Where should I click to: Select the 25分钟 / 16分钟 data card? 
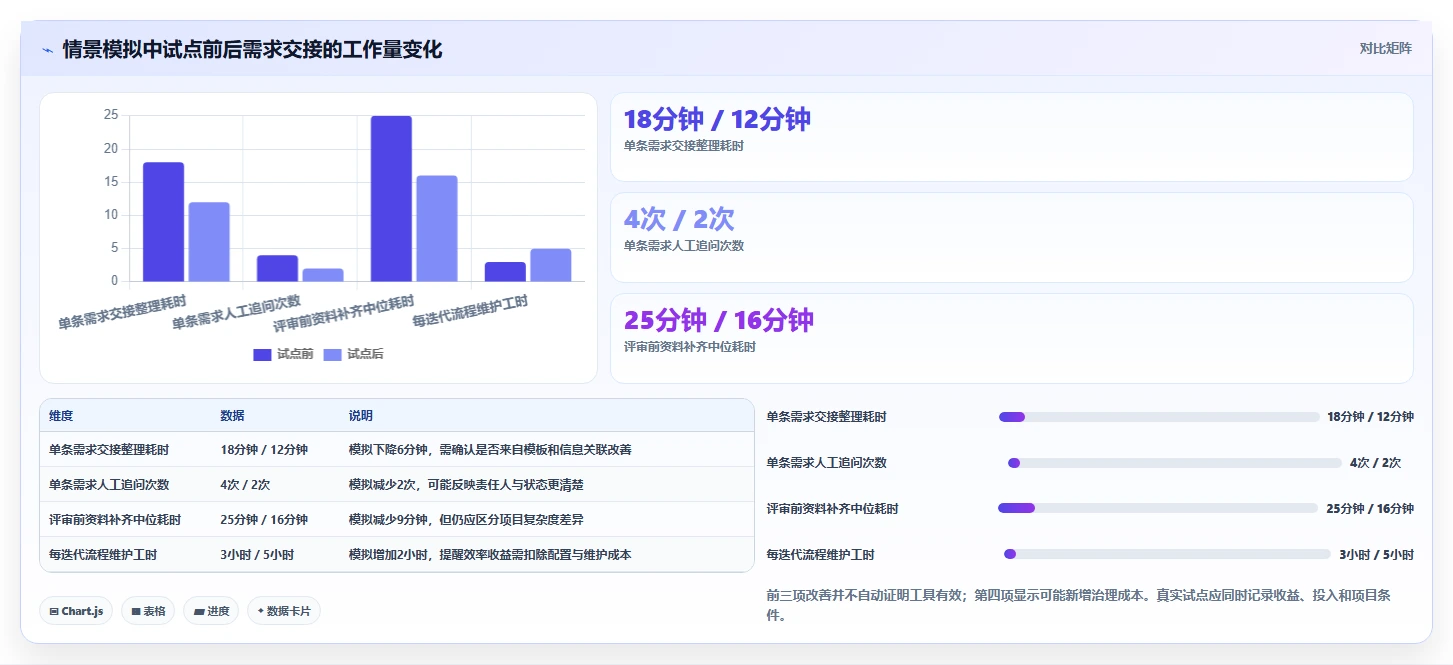point(1012,338)
